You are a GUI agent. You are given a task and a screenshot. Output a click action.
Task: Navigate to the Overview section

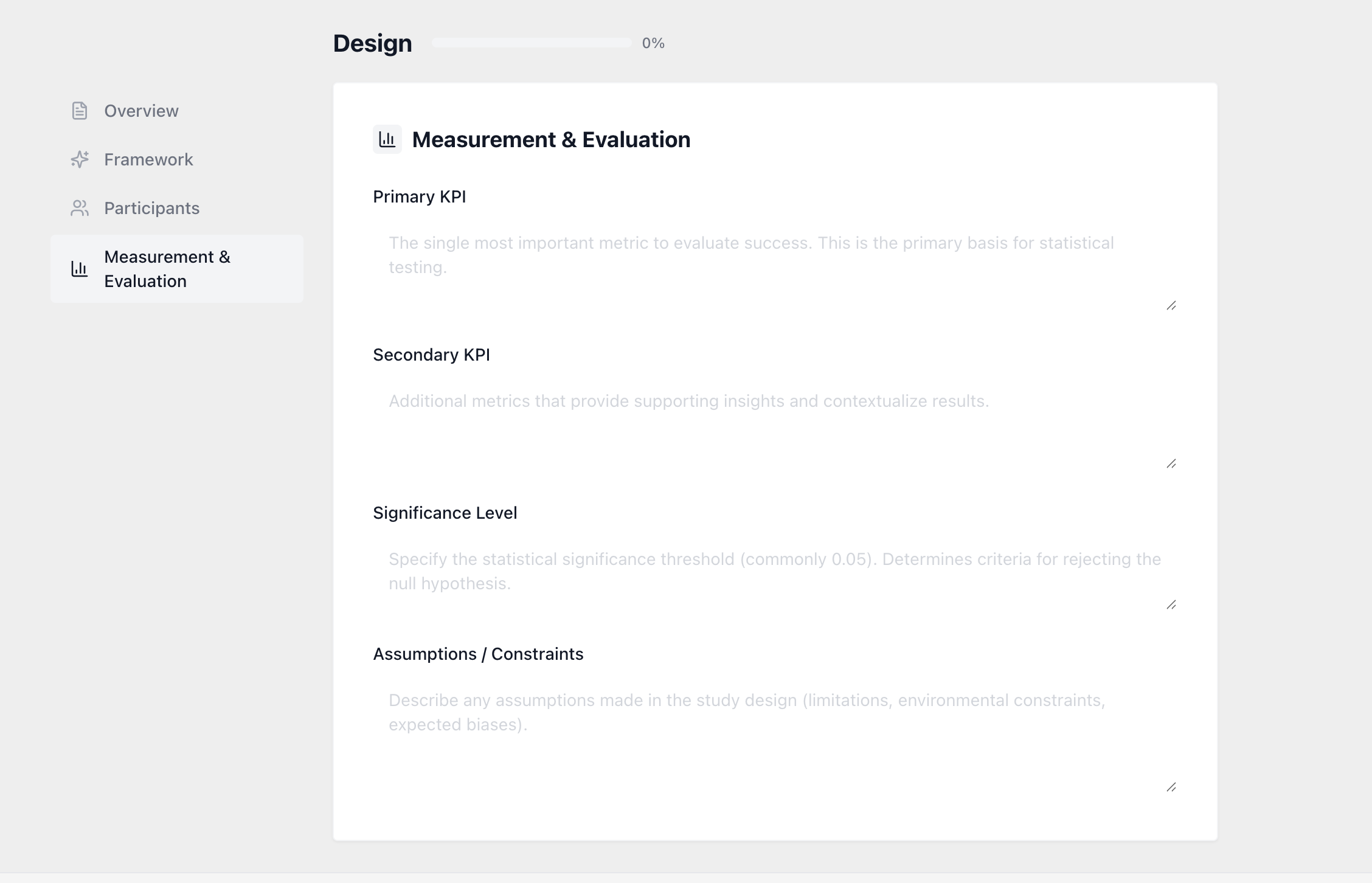141,110
